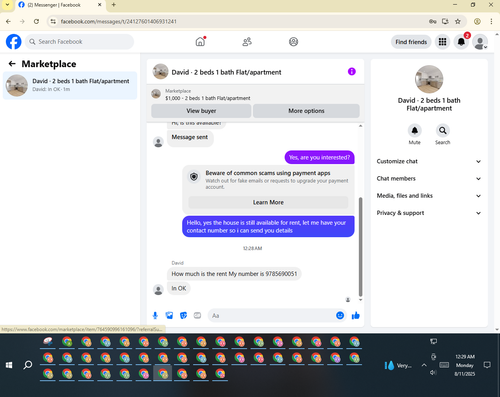
Task: Bookmark this page with the star
Action: pyautogui.click(x=458, y=21)
